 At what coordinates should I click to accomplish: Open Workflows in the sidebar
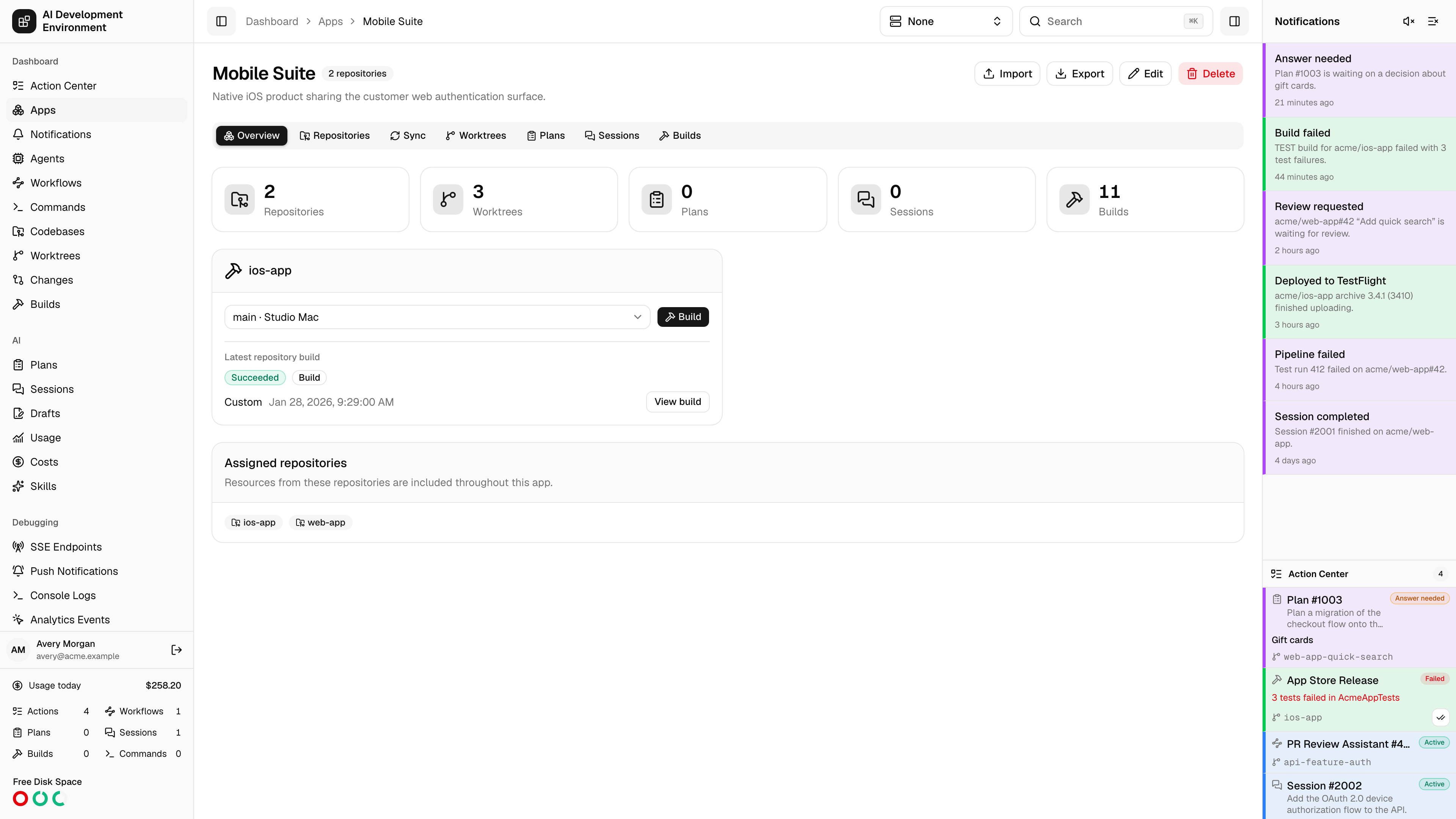point(97,183)
